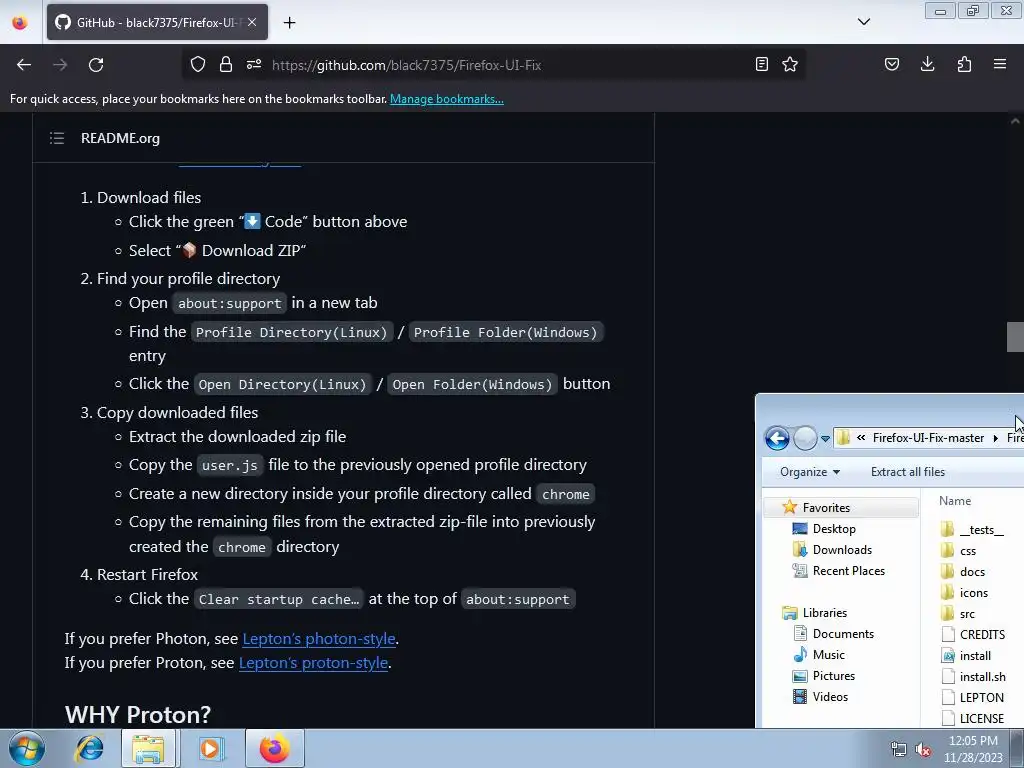Click the user.js code text
Image resolution: width=1024 pixels, height=768 pixels.
click(230, 466)
